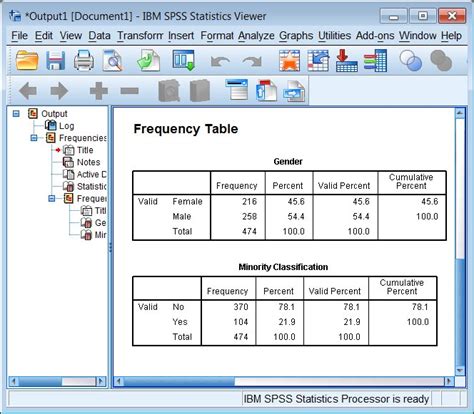This screenshot has height=414, width=474.
Task: Open the Window menu
Action: click(418, 35)
